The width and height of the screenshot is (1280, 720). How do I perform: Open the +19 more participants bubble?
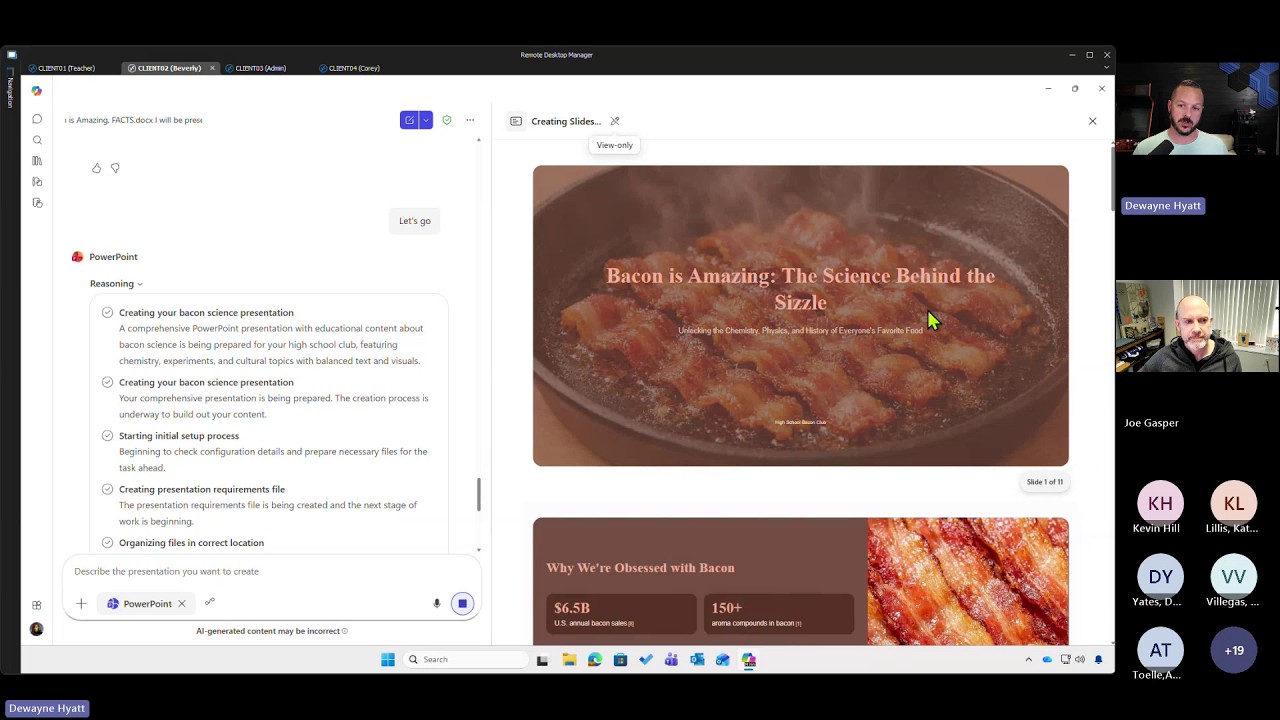tap(1234, 650)
